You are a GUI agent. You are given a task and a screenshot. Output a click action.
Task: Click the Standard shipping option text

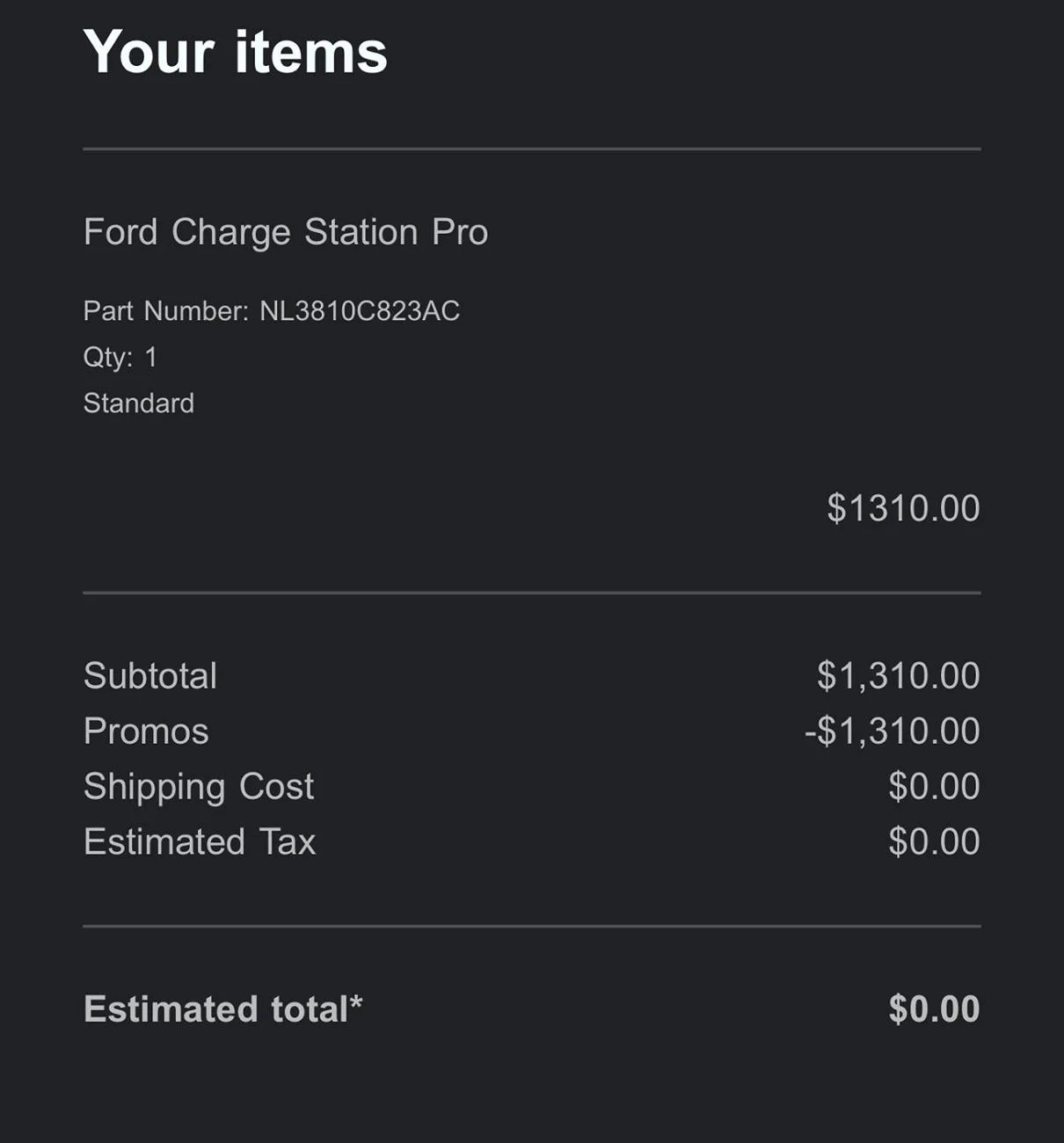coord(138,404)
